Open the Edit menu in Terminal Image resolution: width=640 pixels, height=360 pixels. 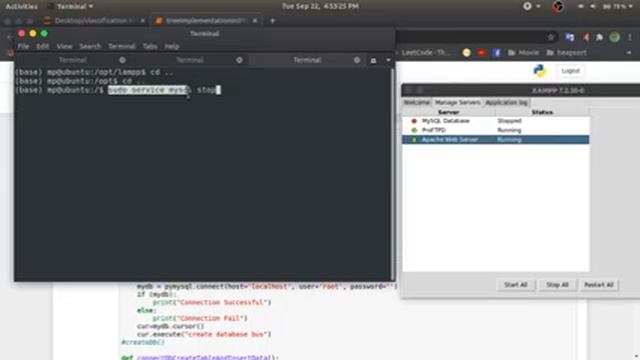pyautogui.click(x=42, y=47)
